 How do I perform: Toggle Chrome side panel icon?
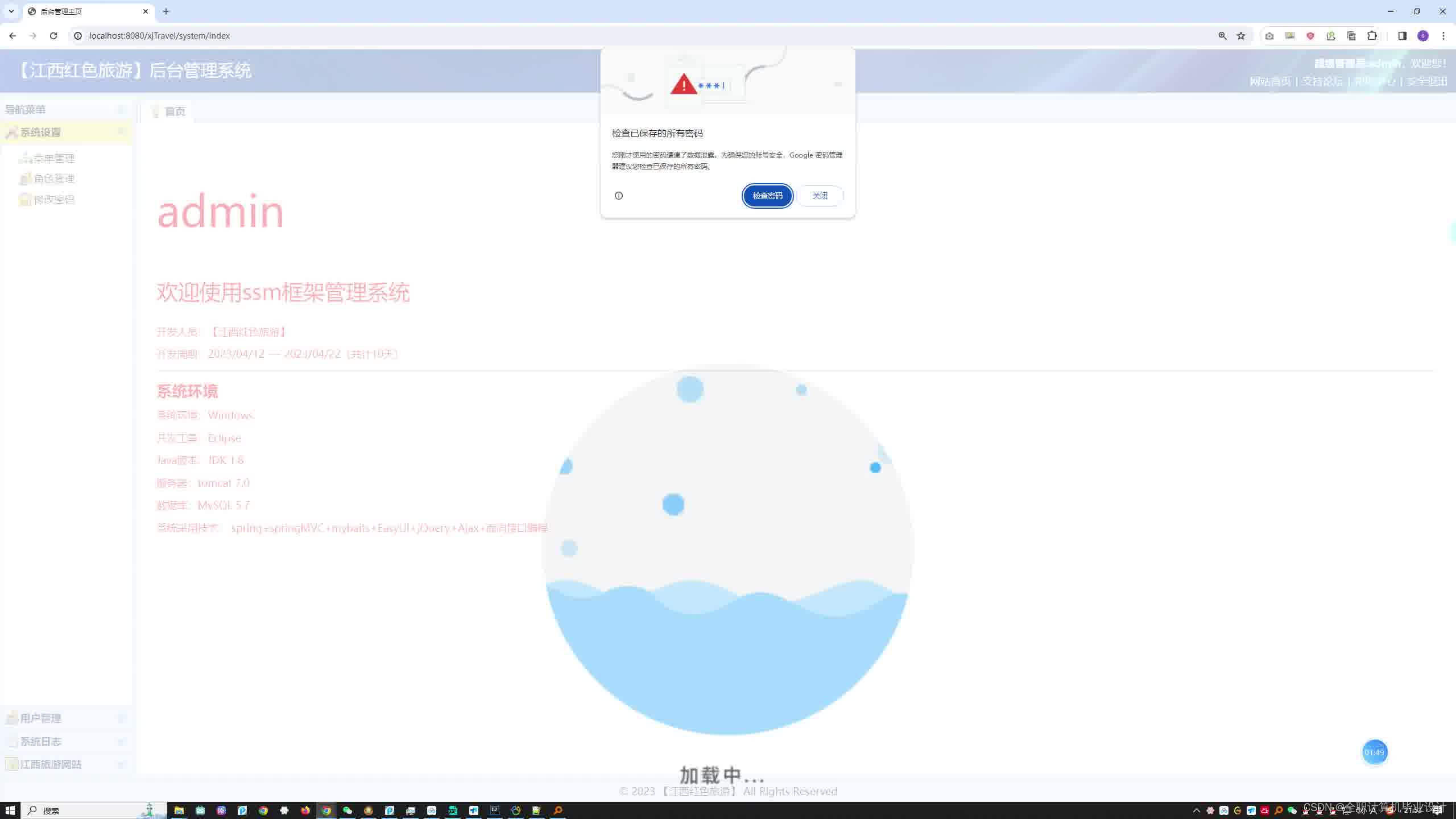pos(1402,36)
